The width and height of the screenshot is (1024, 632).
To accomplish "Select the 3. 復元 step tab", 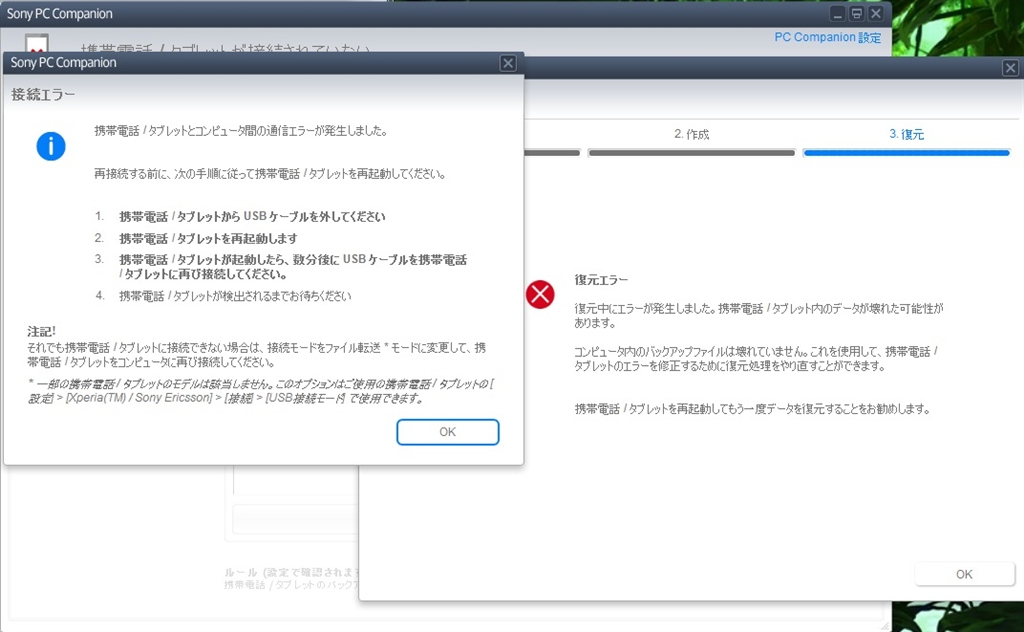I will [x=906, y=134].
